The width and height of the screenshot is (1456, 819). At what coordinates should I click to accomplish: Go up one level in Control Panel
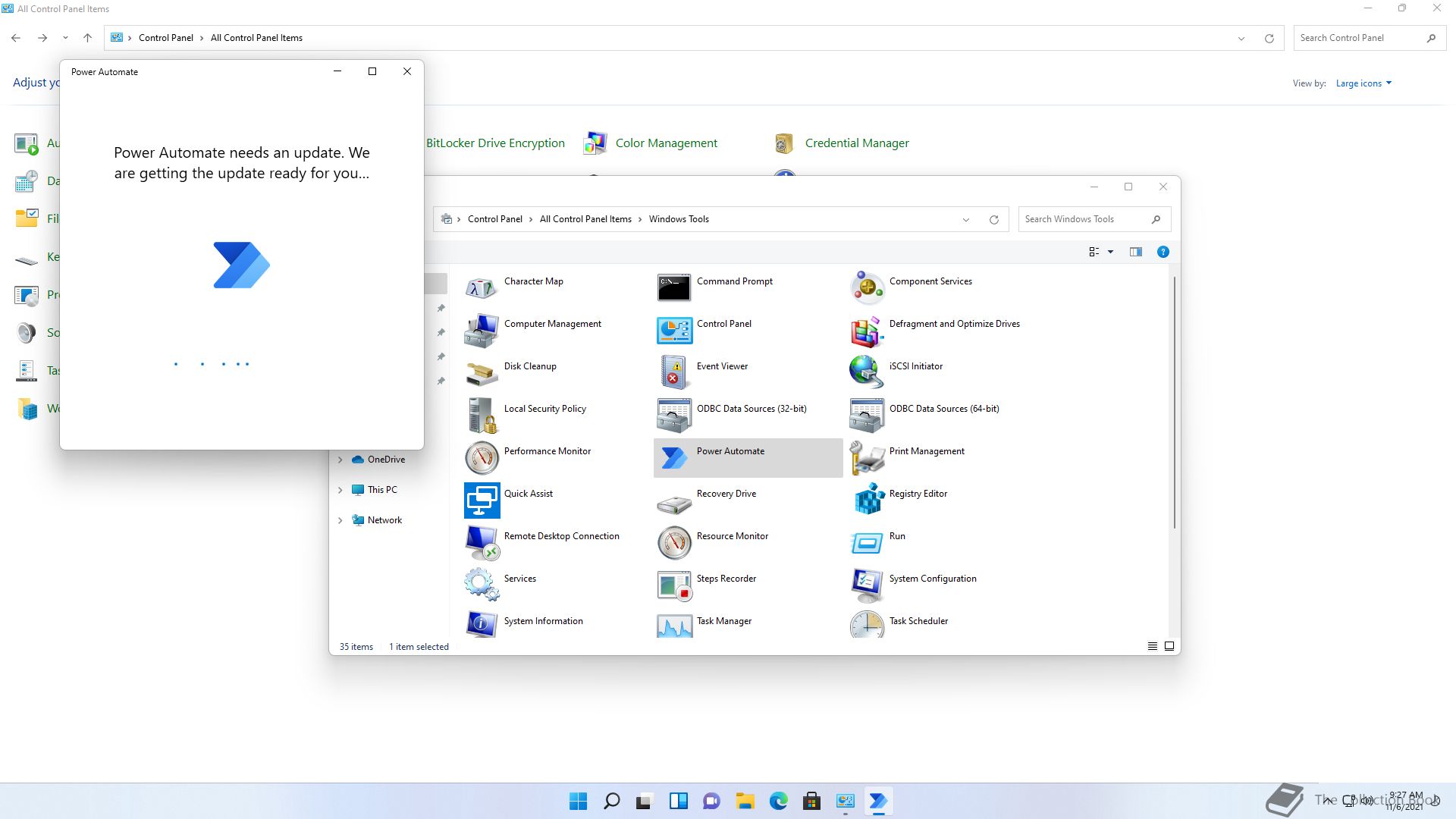pos(87,38)
